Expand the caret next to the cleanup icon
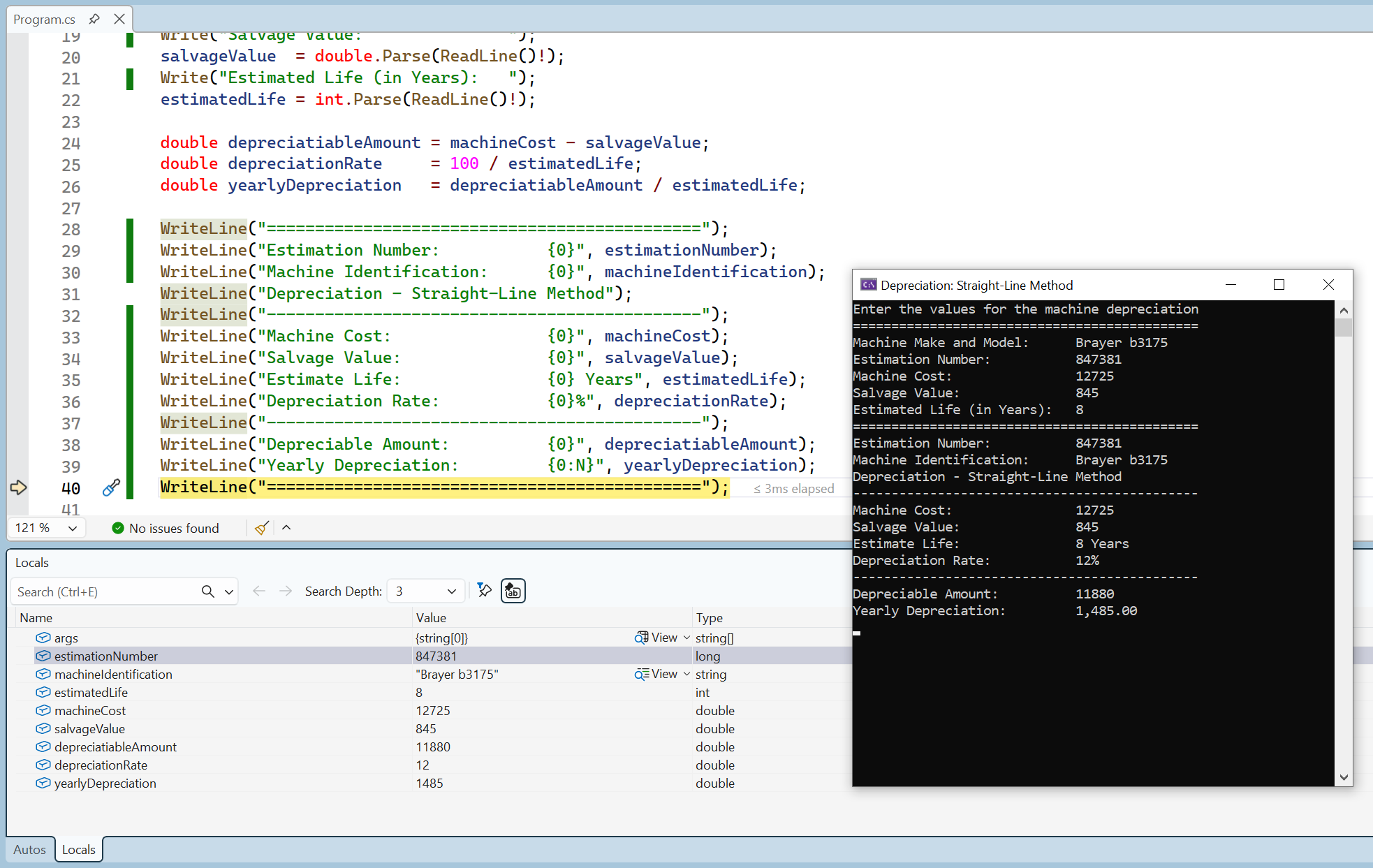Image resolution: width=1373 pixels, height=868 pixels. coord(286,528)
